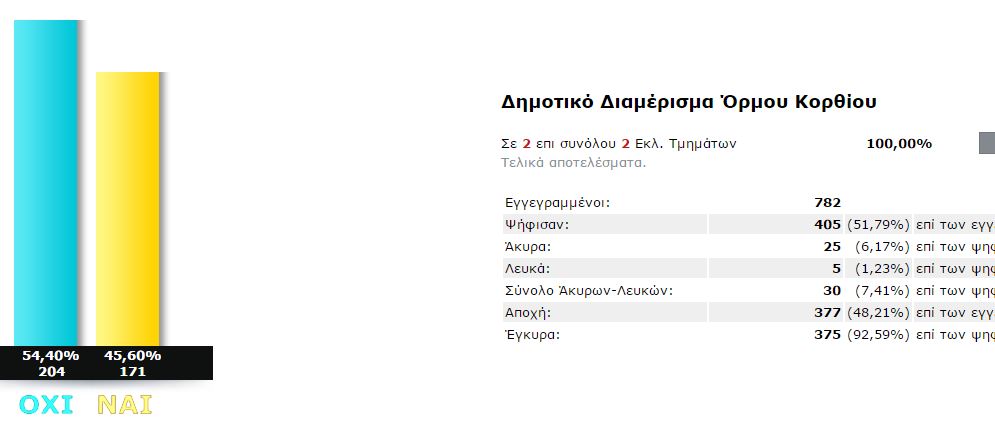Select the Εγγεγραμμένοι row
995x423 pixels.
coord(749,203)
